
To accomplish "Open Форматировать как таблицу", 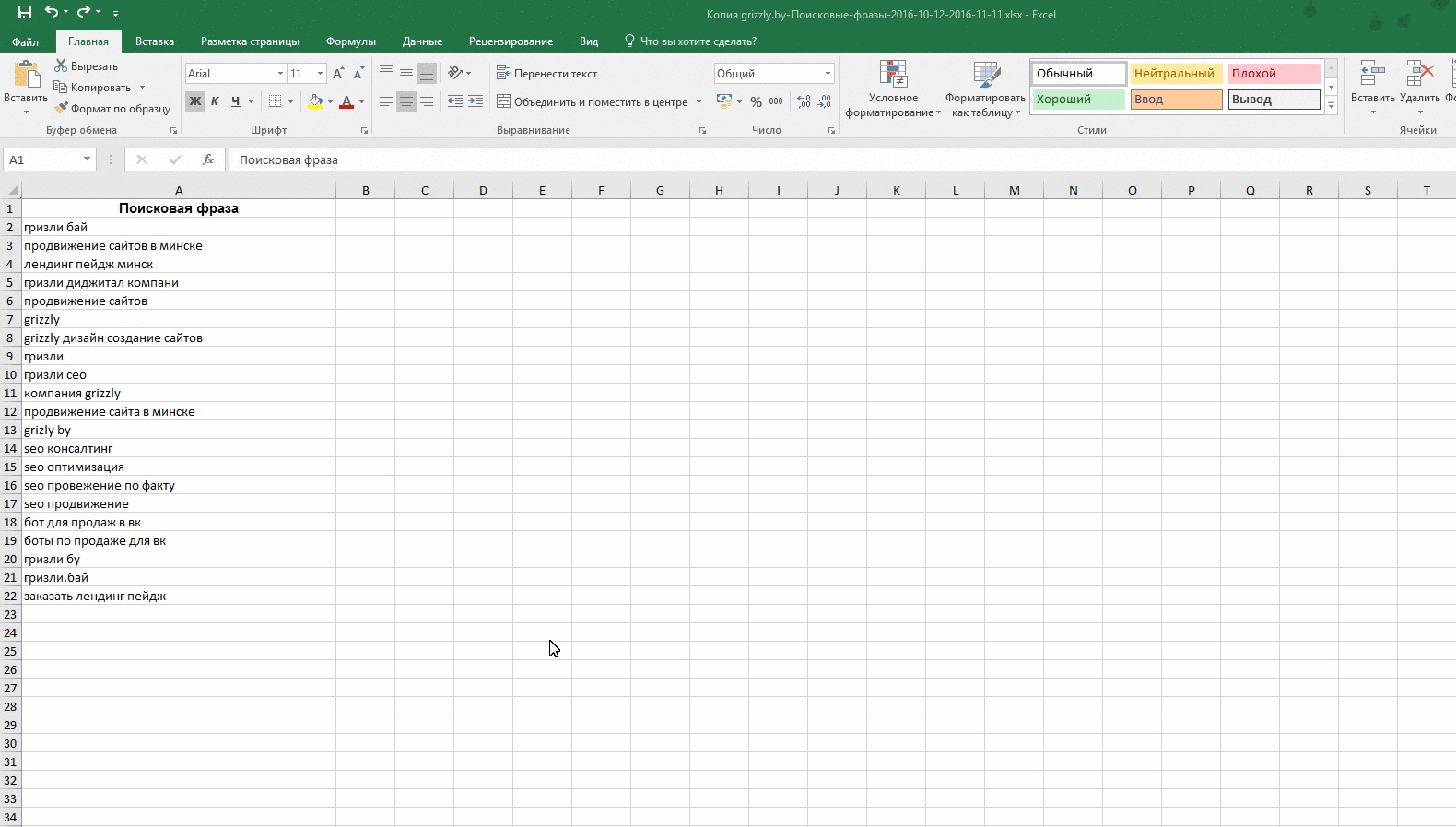I will coord(985,89).
